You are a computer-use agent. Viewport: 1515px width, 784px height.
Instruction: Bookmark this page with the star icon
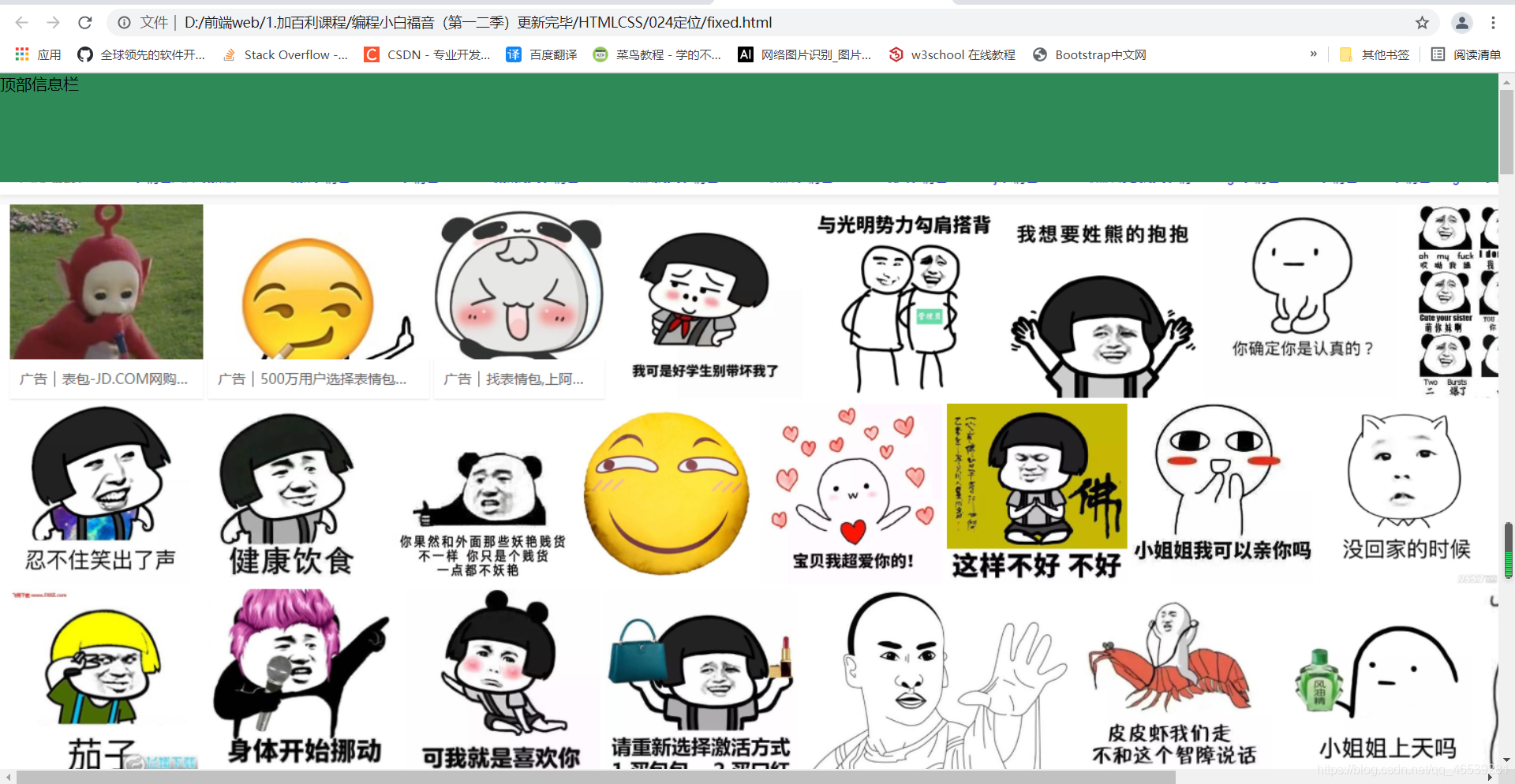coord(1422,23)
